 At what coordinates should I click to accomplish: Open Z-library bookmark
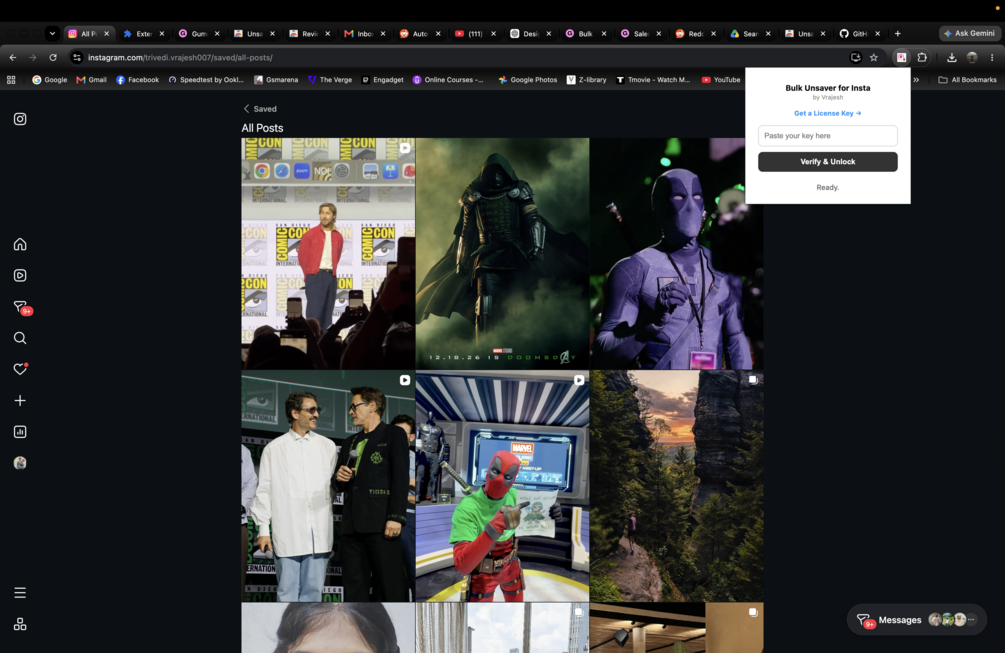tap(586, 80)
